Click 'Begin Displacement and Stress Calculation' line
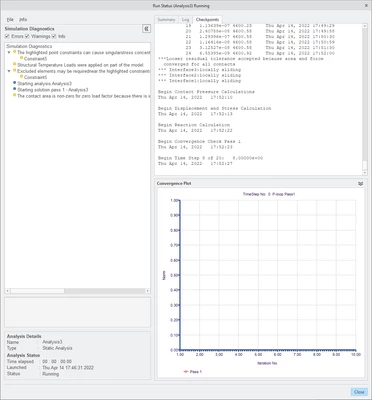The width and height of the screenshot is (372, 400). click(214, 108)
